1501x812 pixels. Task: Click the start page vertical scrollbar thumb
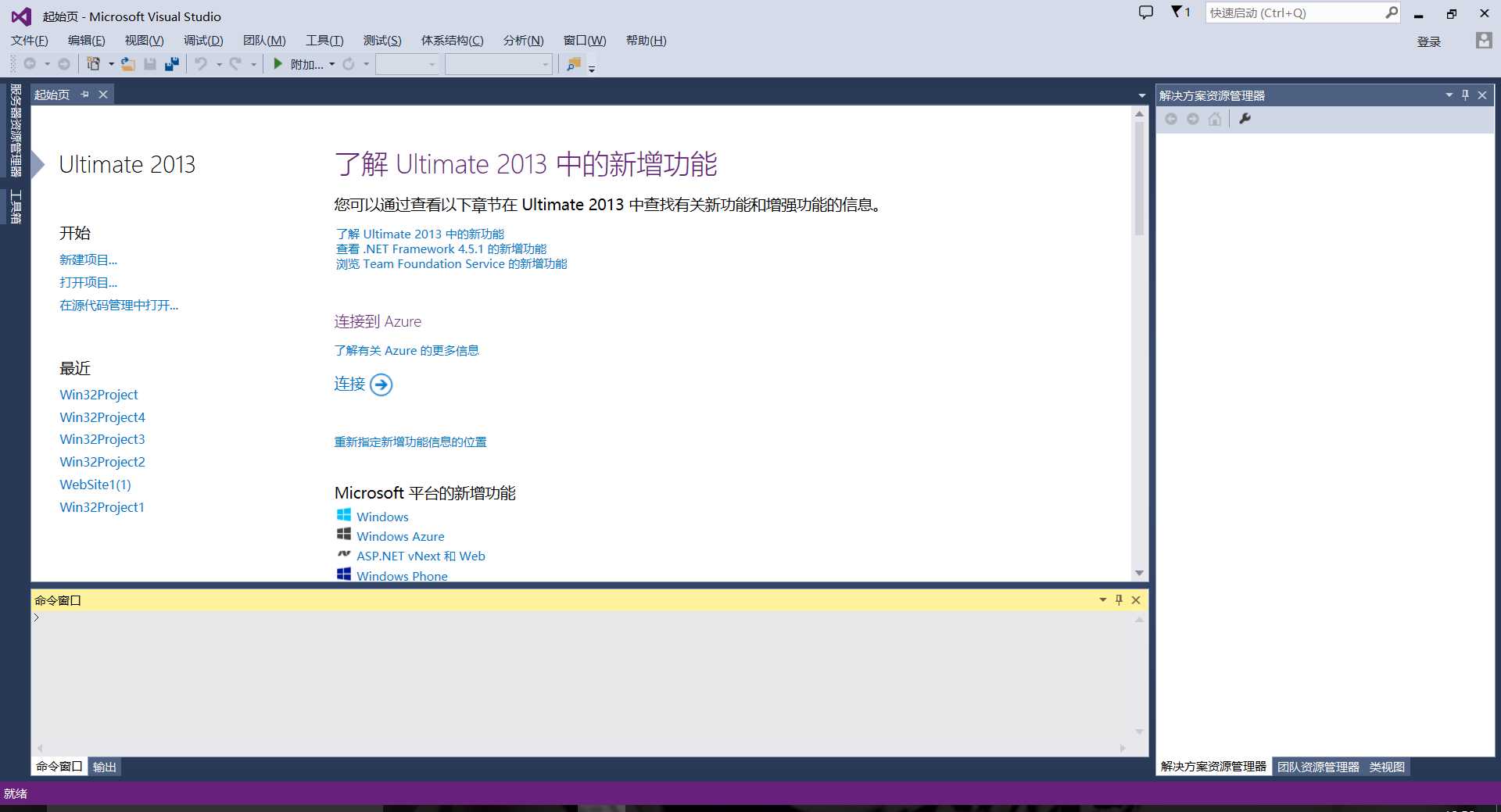pyautogui.click(x=1140, y=178)
